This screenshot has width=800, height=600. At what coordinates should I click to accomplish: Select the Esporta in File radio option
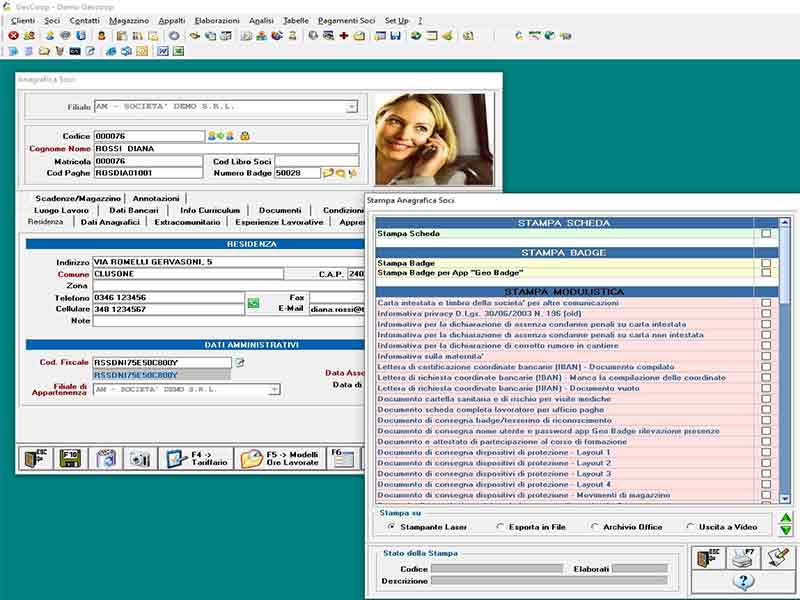(x=500, y=526)
